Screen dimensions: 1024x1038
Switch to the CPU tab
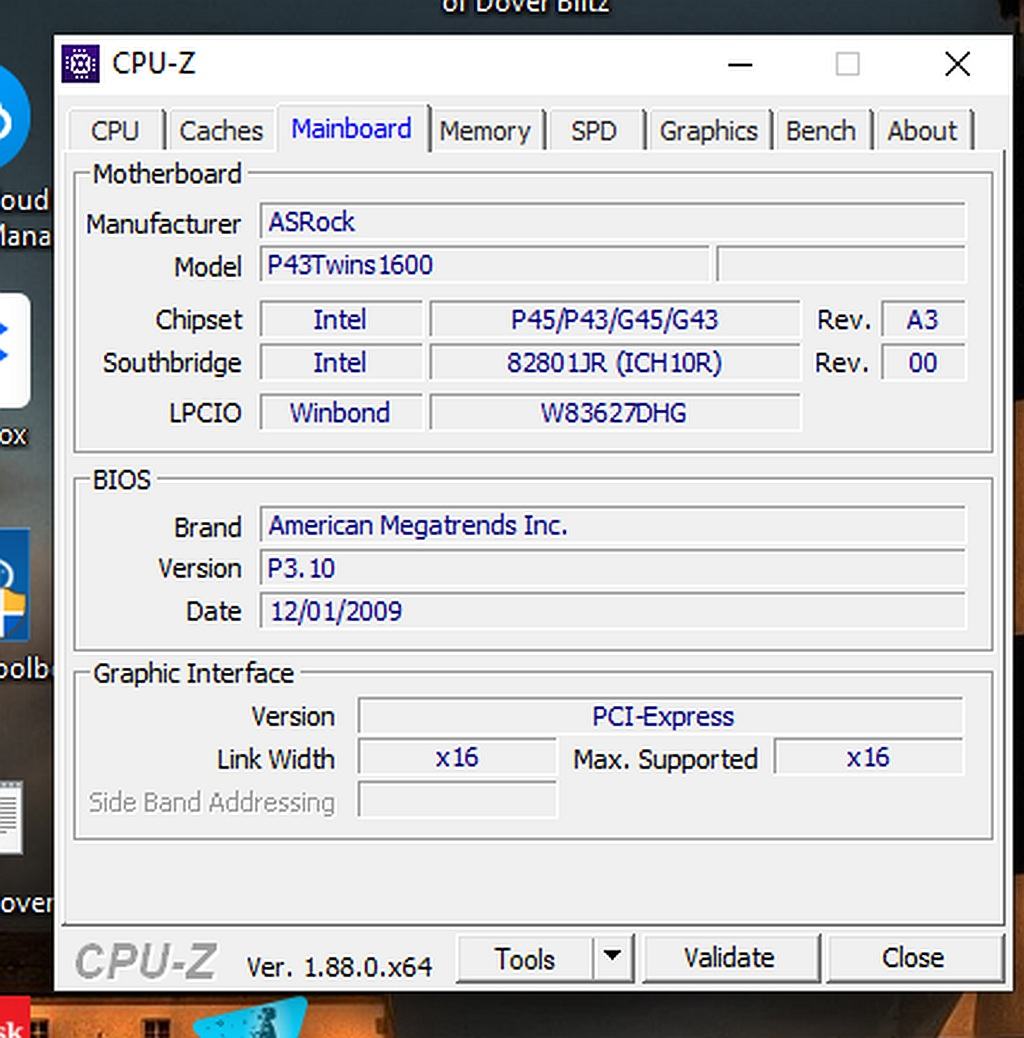tap(115, 130)
